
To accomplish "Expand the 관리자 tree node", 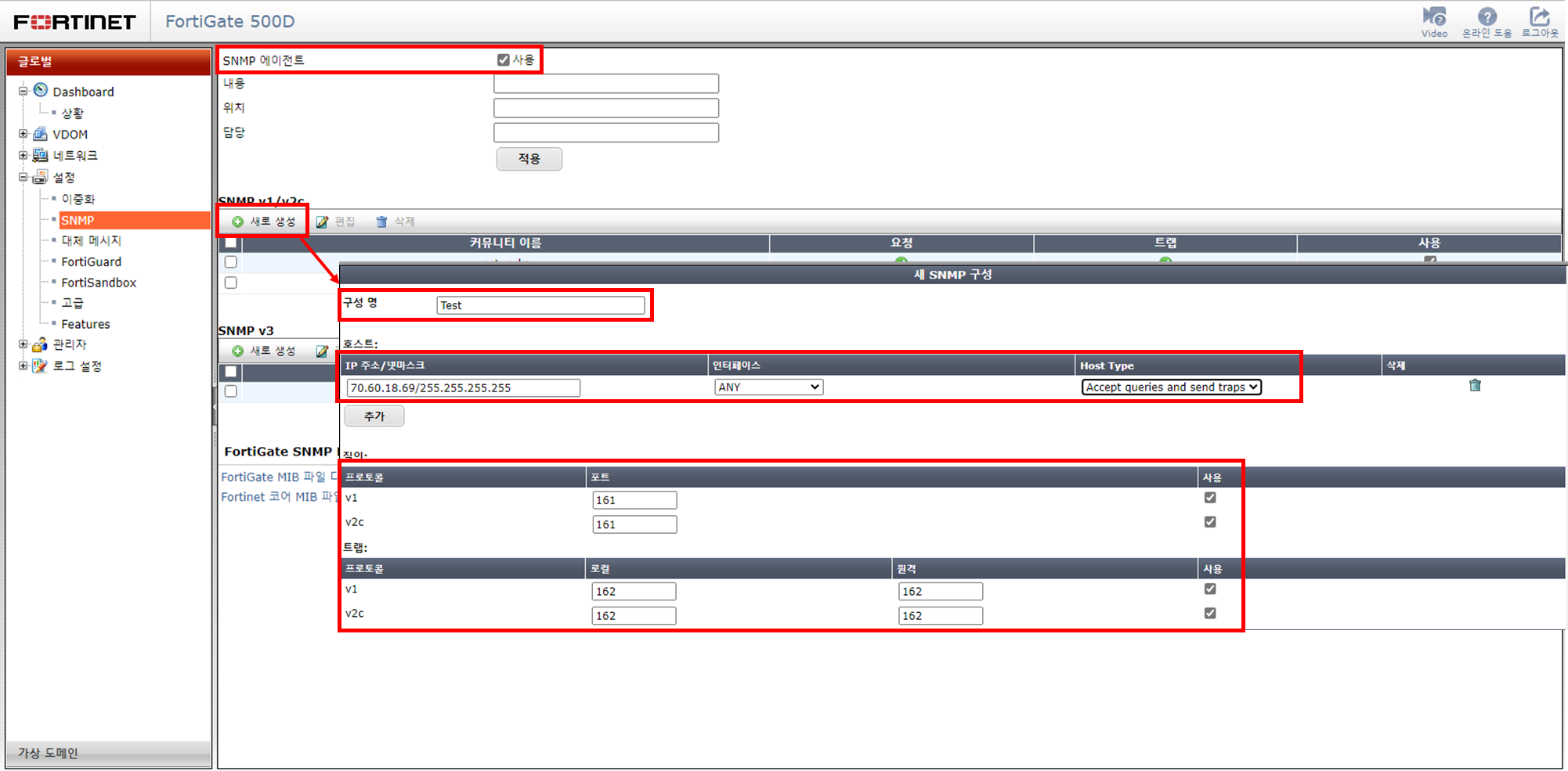I will click(23, 344).
